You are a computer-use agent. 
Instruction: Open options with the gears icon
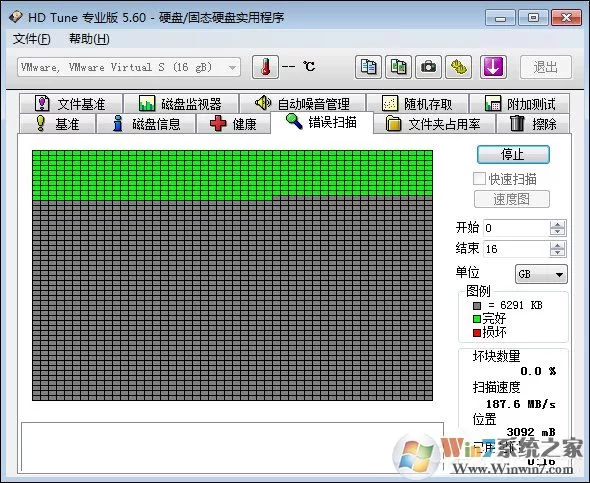(458, 67)
